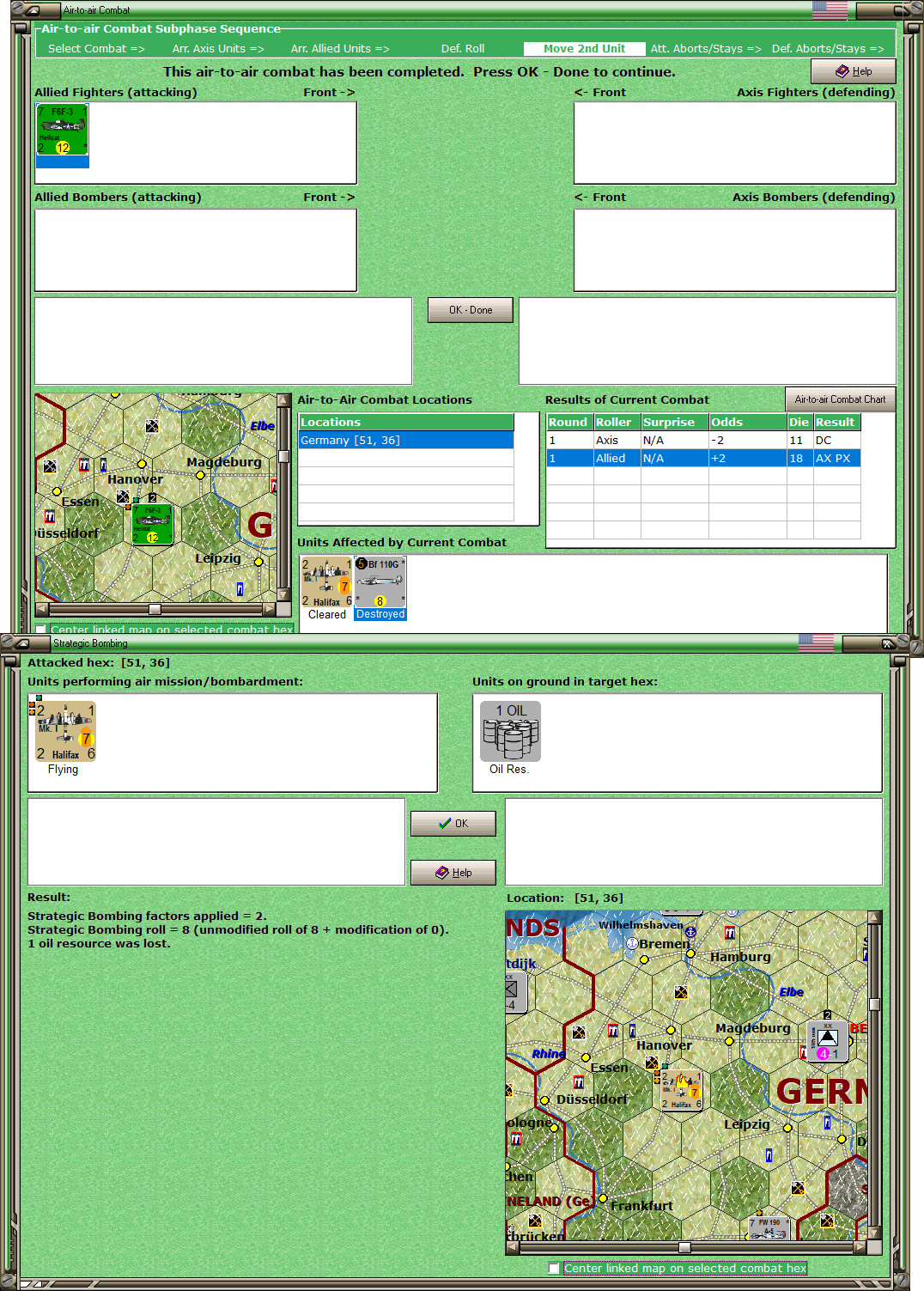Toggle center linked map checkbox in combat window
Screen dimensions: 924x1291
click(40, 630)
